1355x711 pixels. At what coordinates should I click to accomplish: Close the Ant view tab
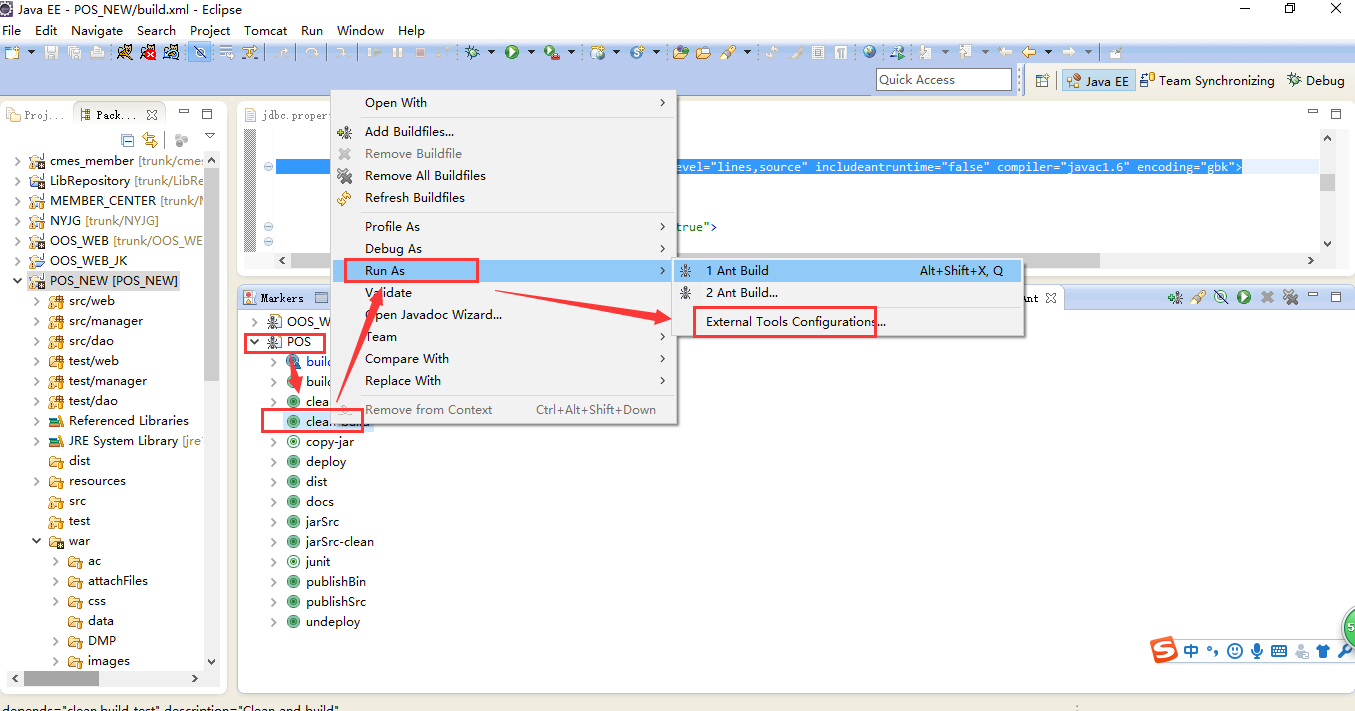[1050, 298]
